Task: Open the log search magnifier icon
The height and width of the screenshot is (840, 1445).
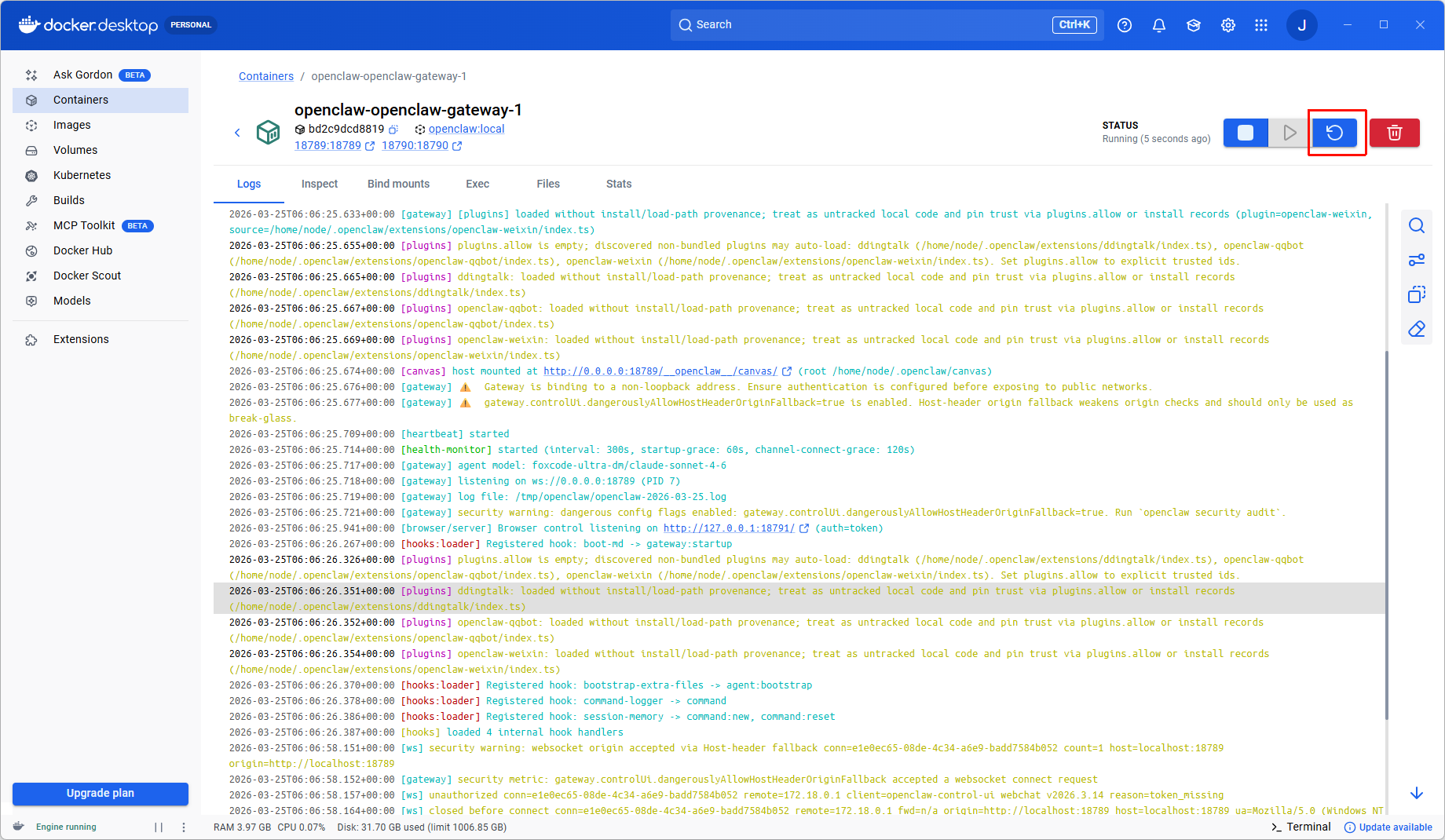Action: point(1417,226)
